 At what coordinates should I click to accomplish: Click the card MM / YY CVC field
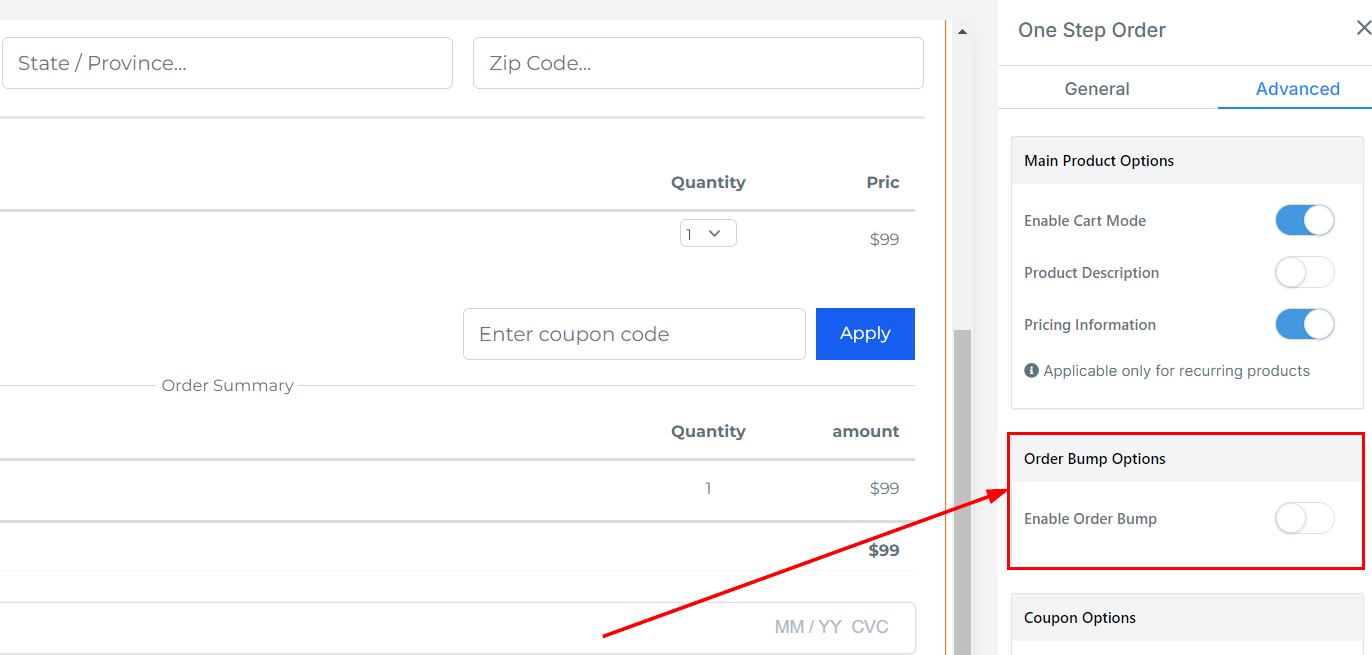click(x=830, y=627)
